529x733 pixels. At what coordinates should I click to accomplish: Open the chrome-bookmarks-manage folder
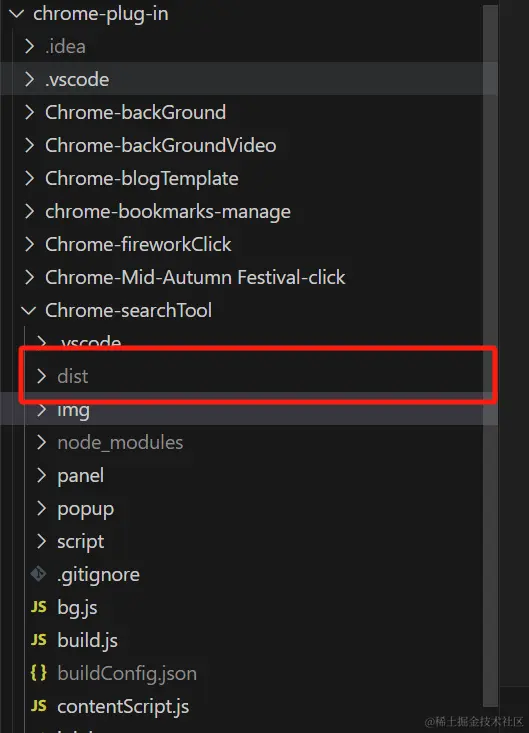pos(168,212)
